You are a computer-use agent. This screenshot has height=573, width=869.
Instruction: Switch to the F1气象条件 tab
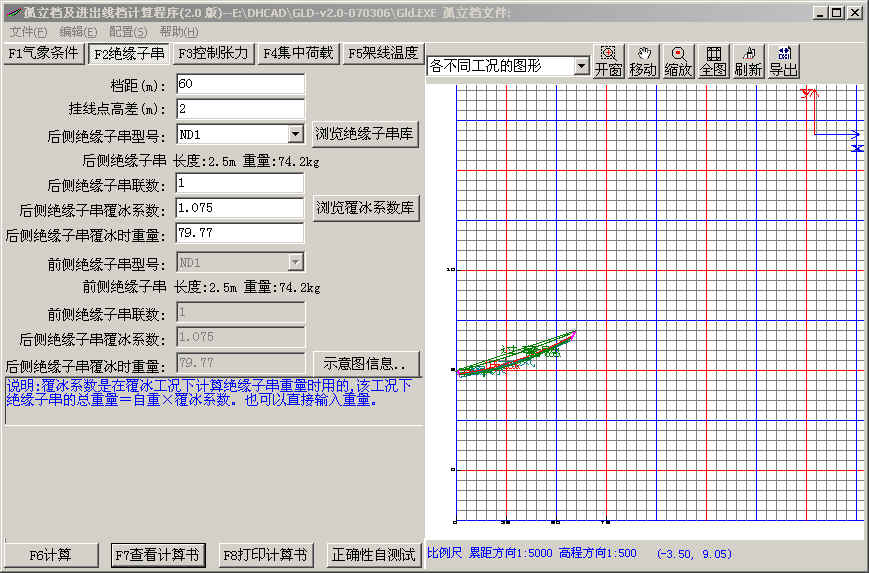(x=44, y=54)
